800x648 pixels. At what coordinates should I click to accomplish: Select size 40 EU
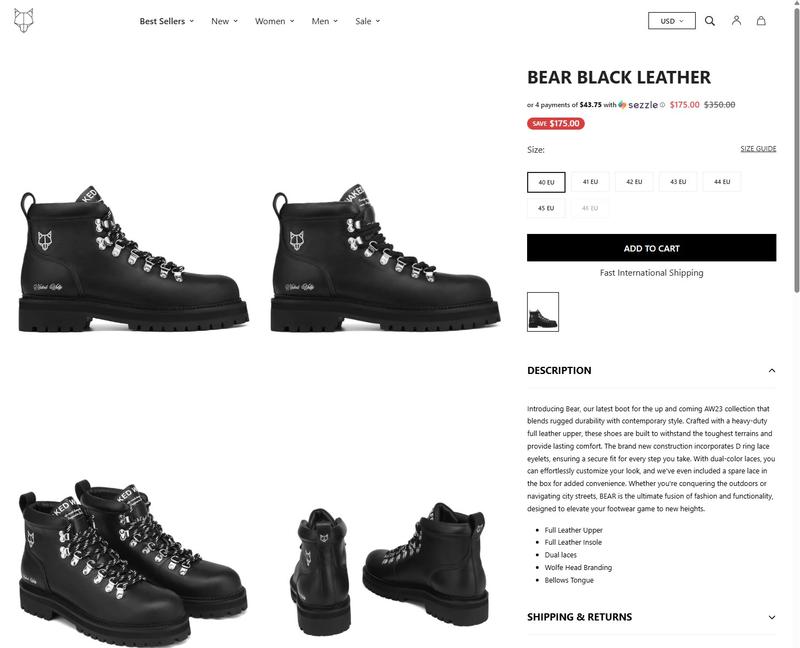point(546,182)
